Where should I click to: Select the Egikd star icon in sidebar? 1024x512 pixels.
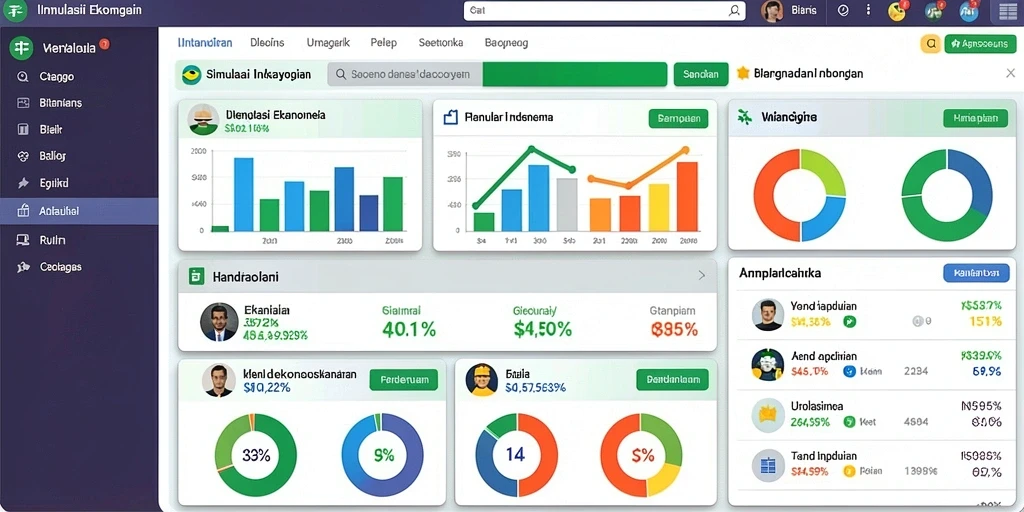(23, 183)
